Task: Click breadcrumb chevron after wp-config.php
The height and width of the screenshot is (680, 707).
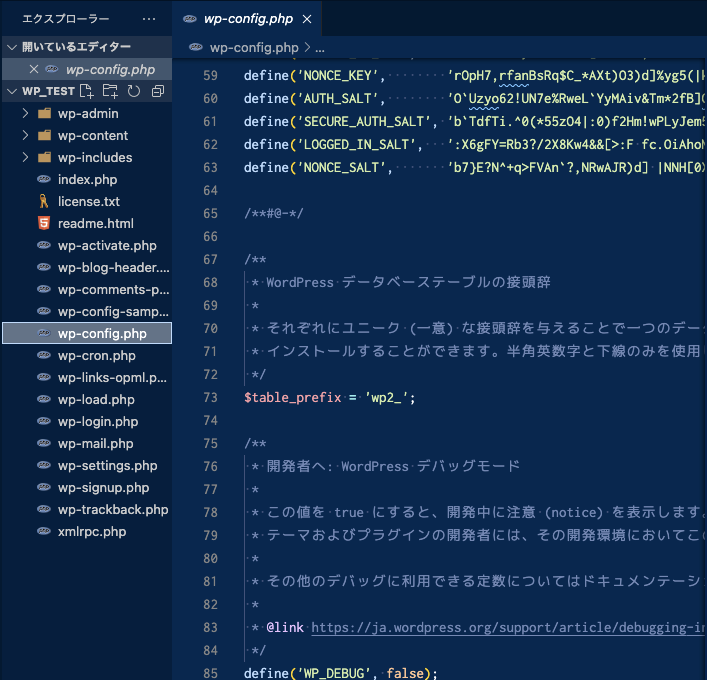Action: pos(307,47)
